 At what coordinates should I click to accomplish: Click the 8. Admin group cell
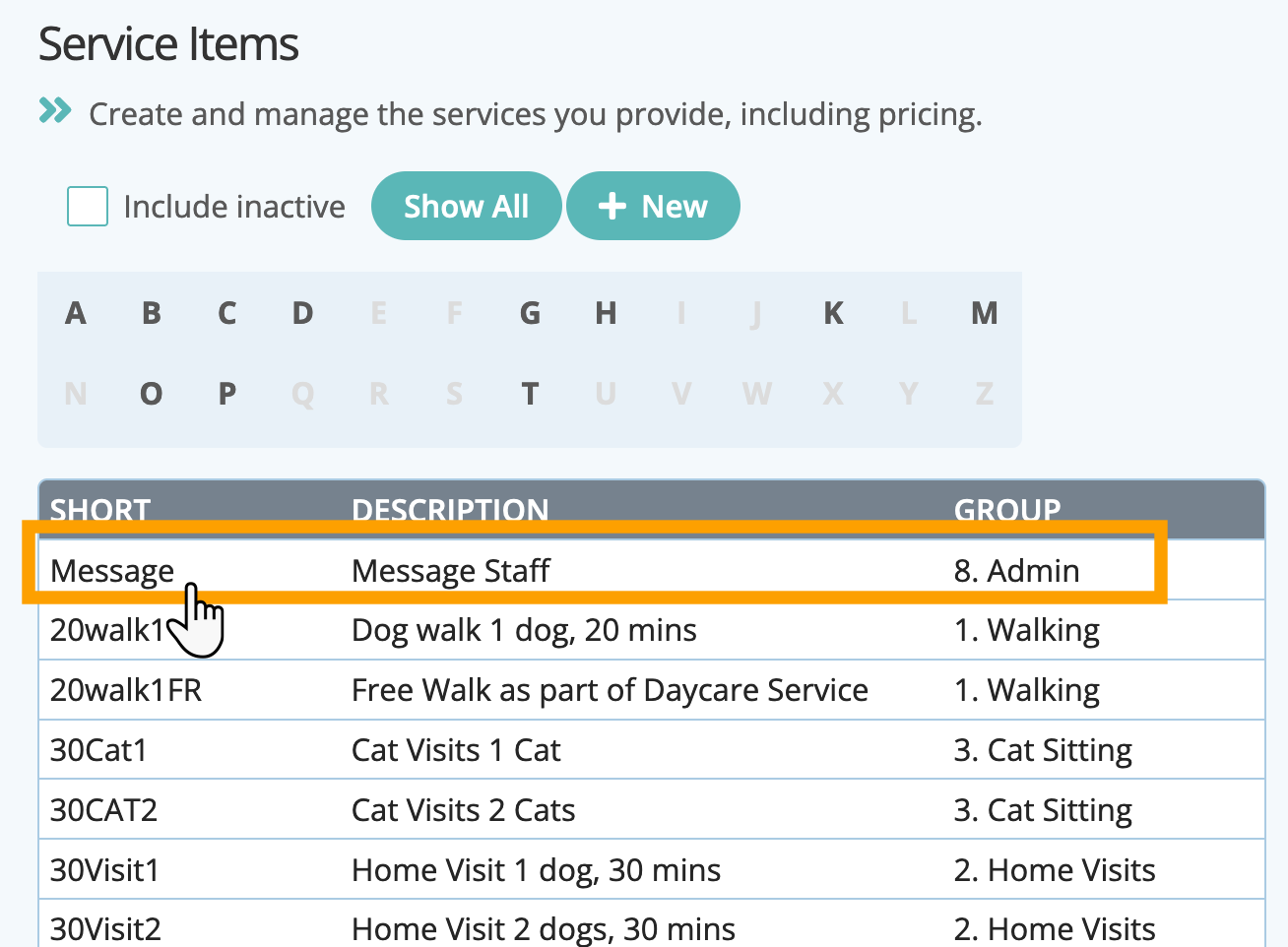(1017, 571)
